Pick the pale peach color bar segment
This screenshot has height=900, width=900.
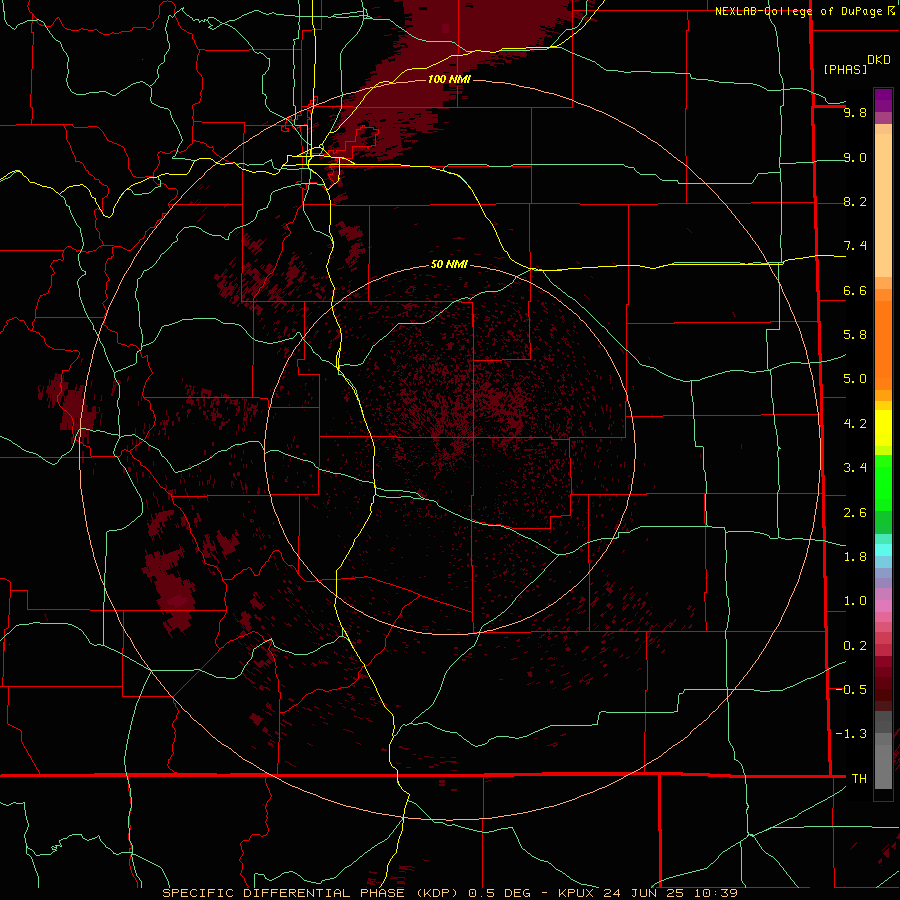pyautogui.click(x=883, y=206)
